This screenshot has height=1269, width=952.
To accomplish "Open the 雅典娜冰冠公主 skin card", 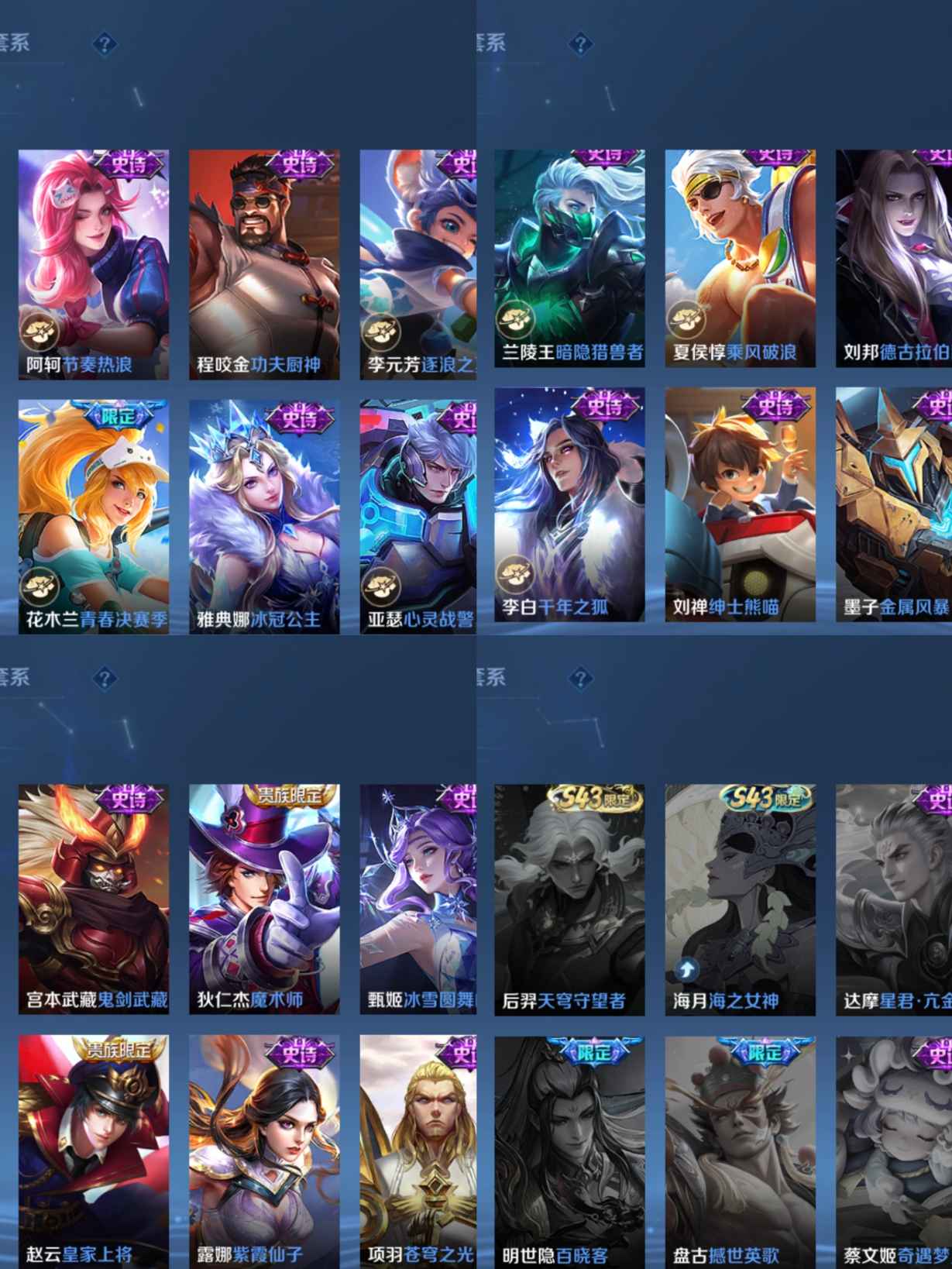I will click(264, 517).
